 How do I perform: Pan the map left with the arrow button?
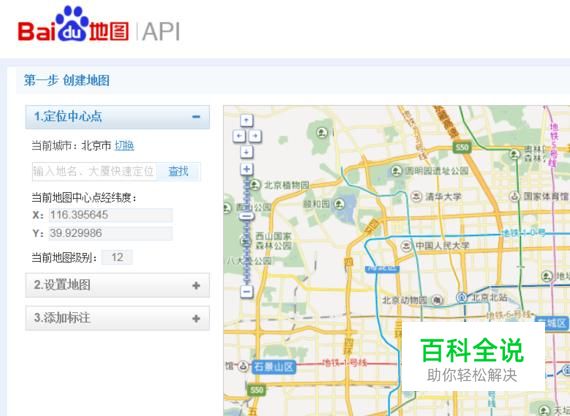point(239,136)
